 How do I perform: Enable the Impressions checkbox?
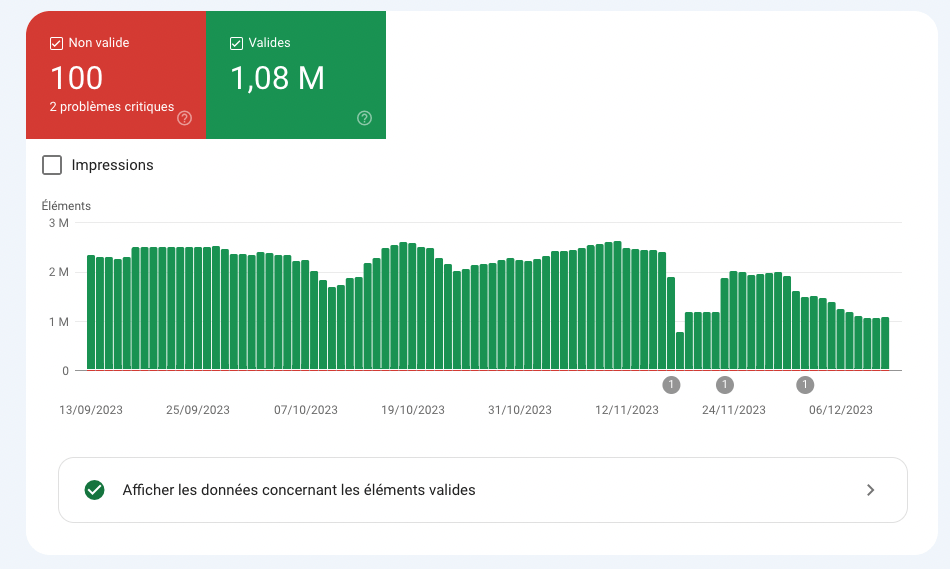[x=52, y=165]
